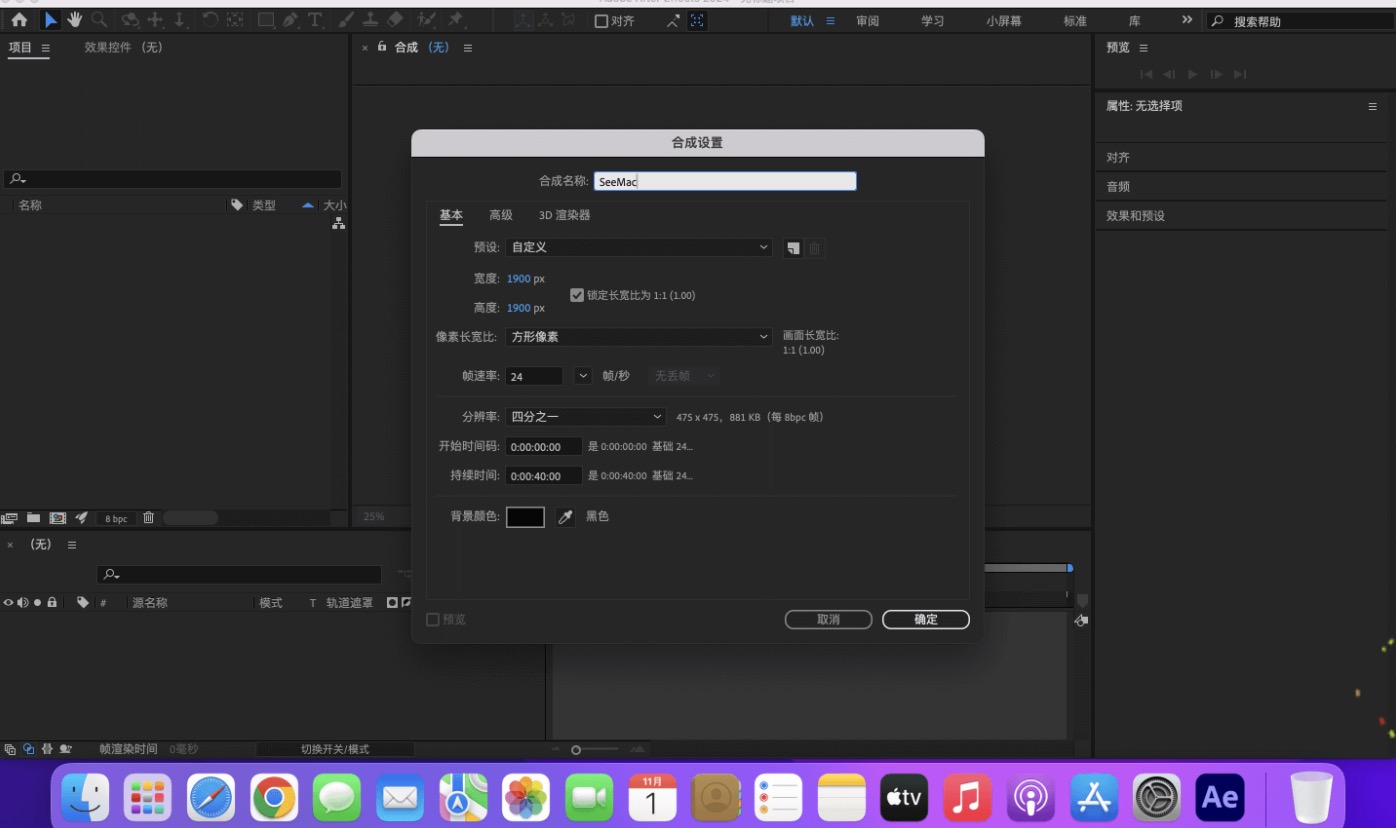1396x828 pixels.
Task: Switch to the 3D 渲染器 tab
Action: [563, 215]
